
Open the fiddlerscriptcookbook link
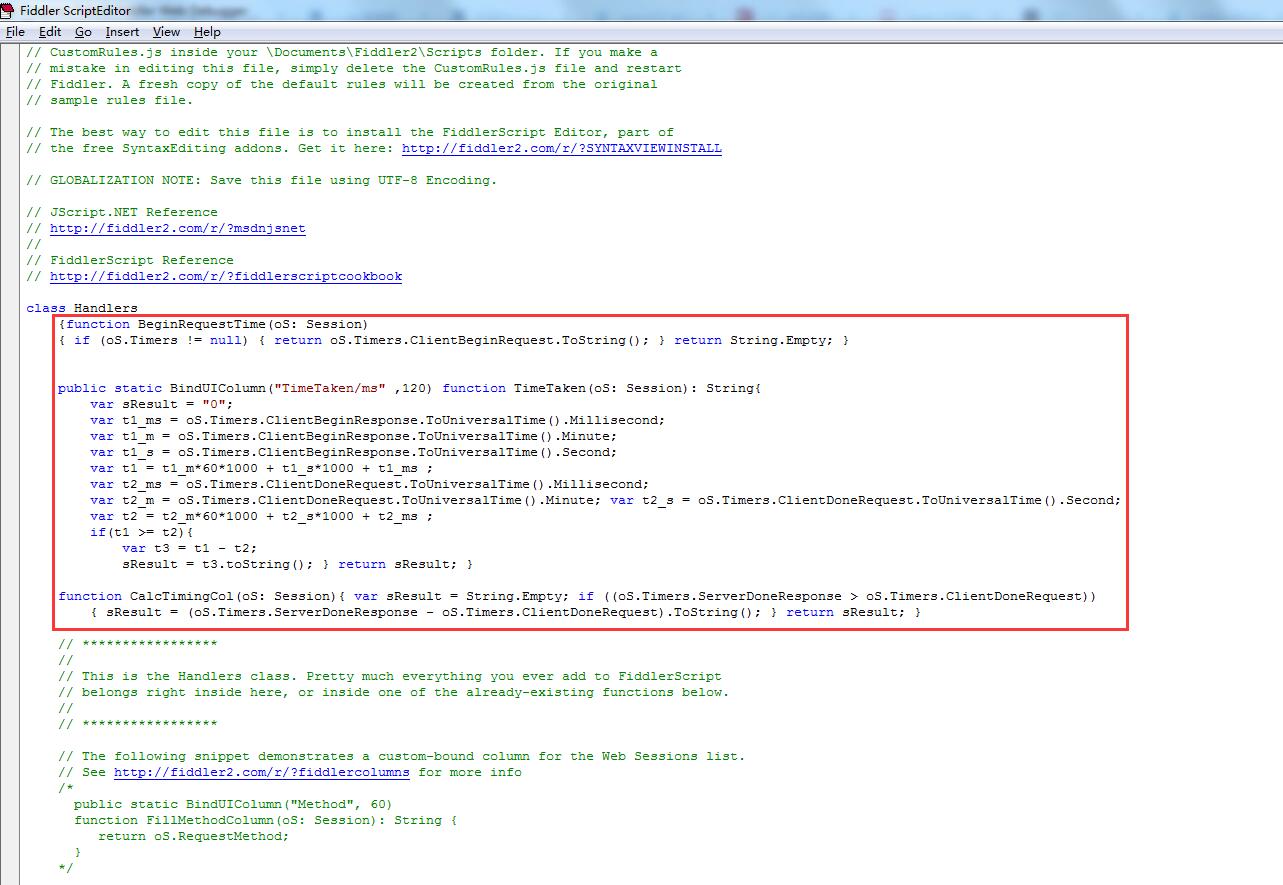click(x=226, y=276)
